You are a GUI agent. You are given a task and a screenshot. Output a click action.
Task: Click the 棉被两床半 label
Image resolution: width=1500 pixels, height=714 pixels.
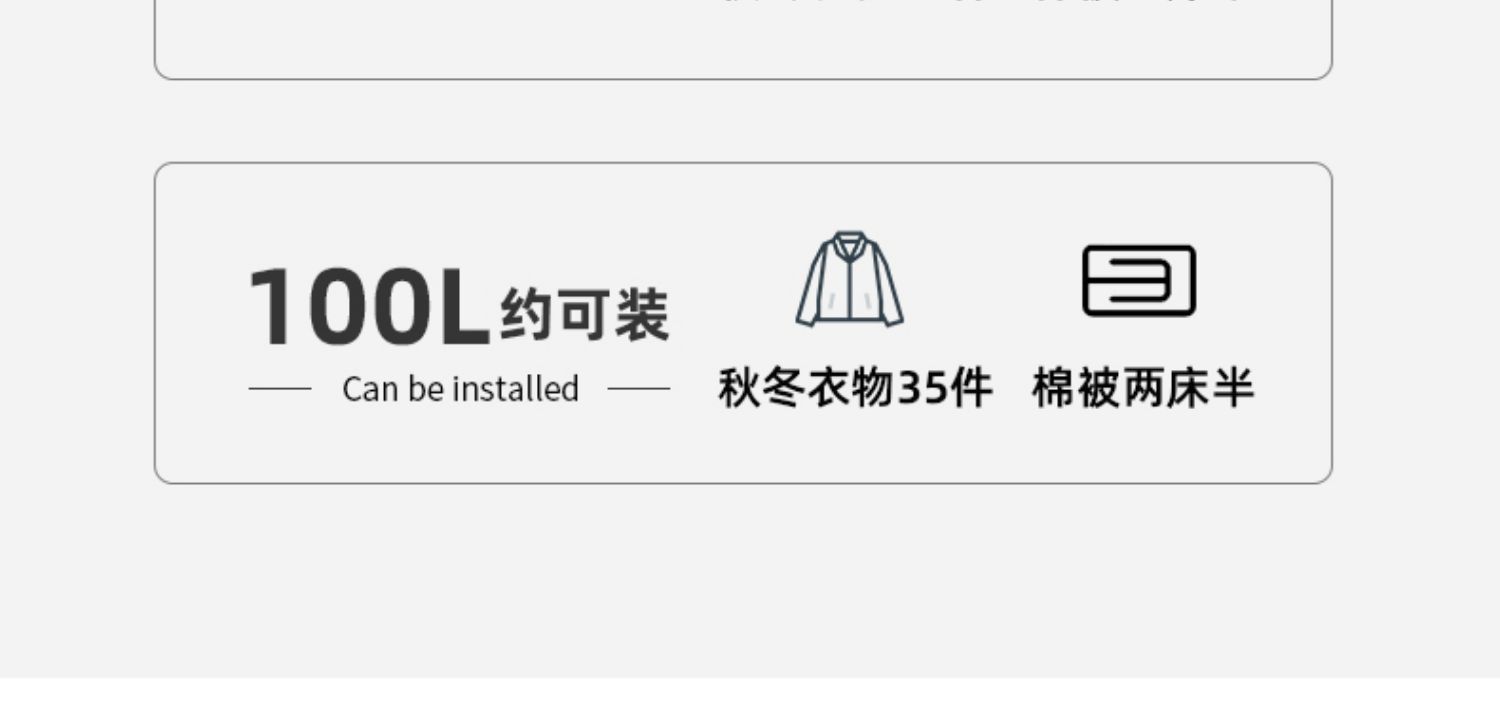click(x=1142, y=388)
